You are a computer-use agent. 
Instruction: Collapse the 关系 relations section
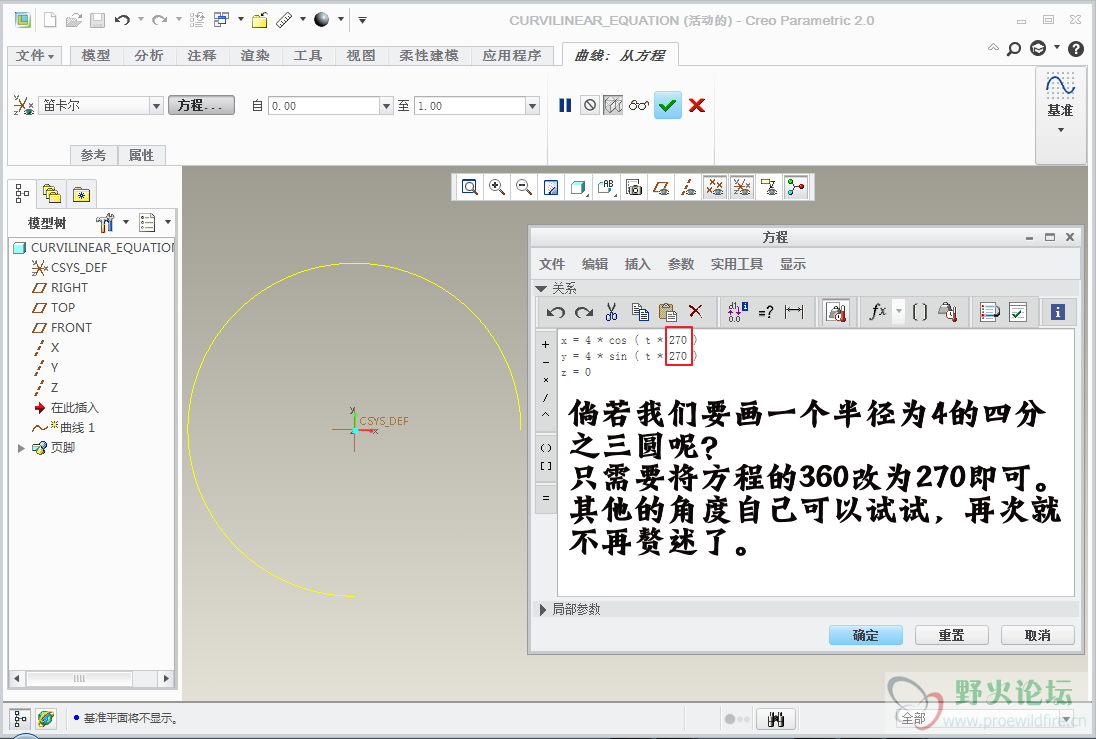point(541,288)
